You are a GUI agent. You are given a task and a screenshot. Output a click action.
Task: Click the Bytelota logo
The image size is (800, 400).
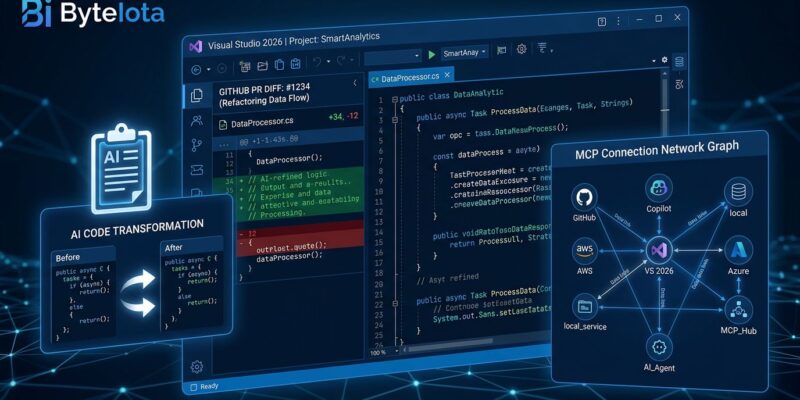[93, 14]
